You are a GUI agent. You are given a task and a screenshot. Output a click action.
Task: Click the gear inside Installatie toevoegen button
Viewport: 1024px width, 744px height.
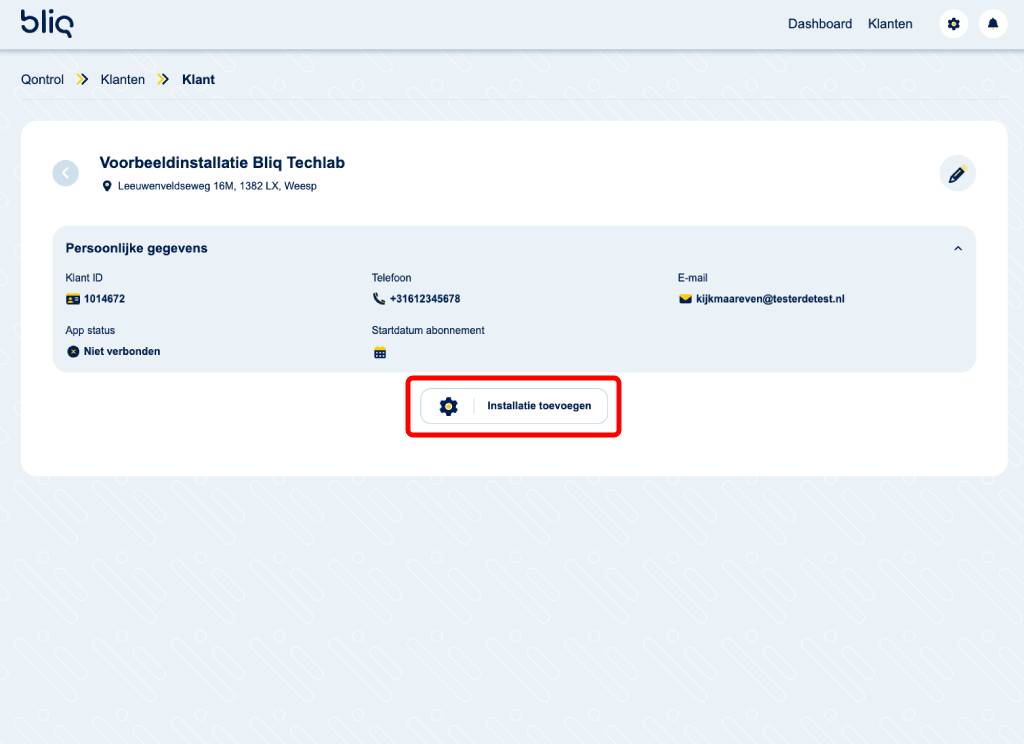pos(448,406)
